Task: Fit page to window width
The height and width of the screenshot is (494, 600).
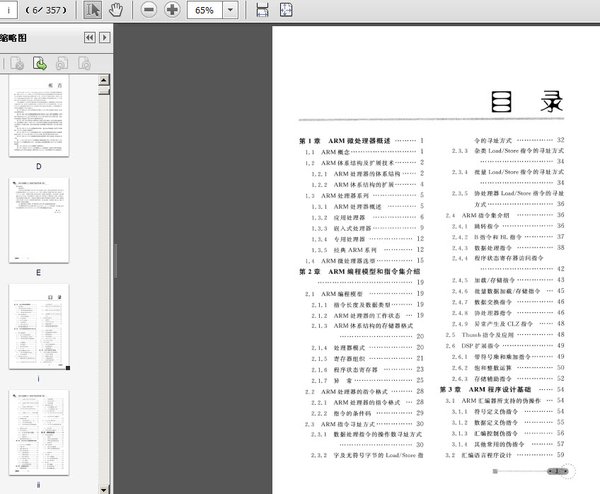Action: point(262,10)
